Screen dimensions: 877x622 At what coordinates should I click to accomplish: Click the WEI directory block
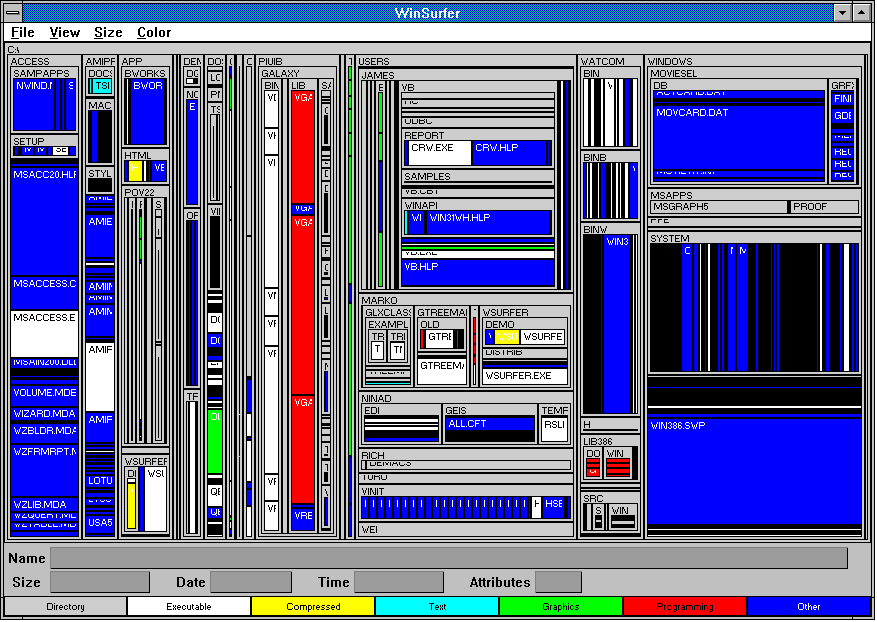[466, 529]
